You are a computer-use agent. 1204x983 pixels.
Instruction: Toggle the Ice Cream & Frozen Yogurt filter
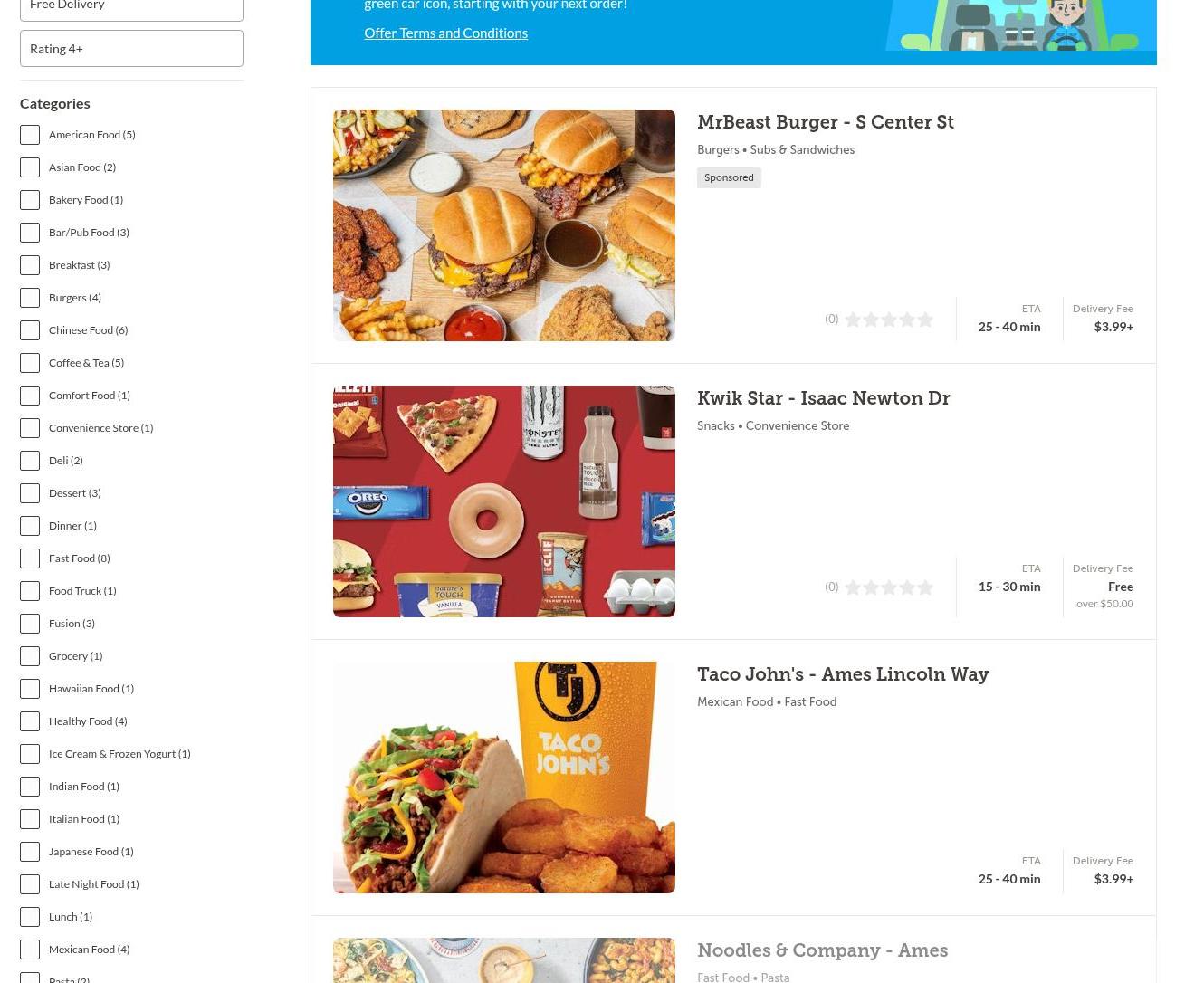pos(30,754)
